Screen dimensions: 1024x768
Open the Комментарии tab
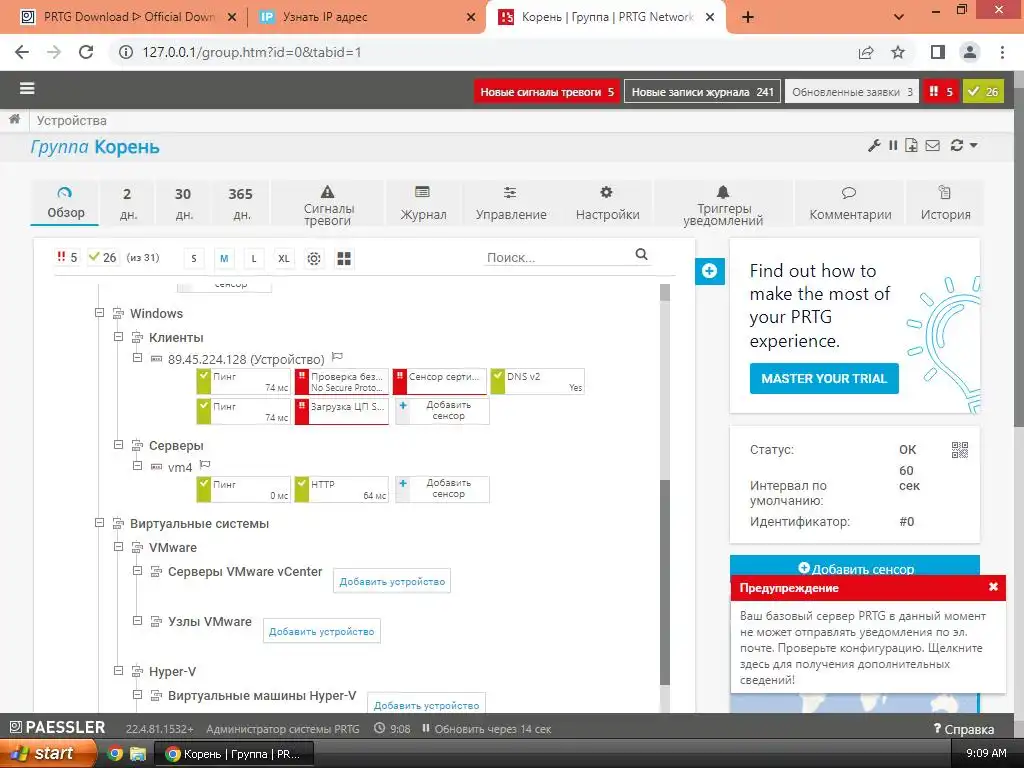point(850,203)
